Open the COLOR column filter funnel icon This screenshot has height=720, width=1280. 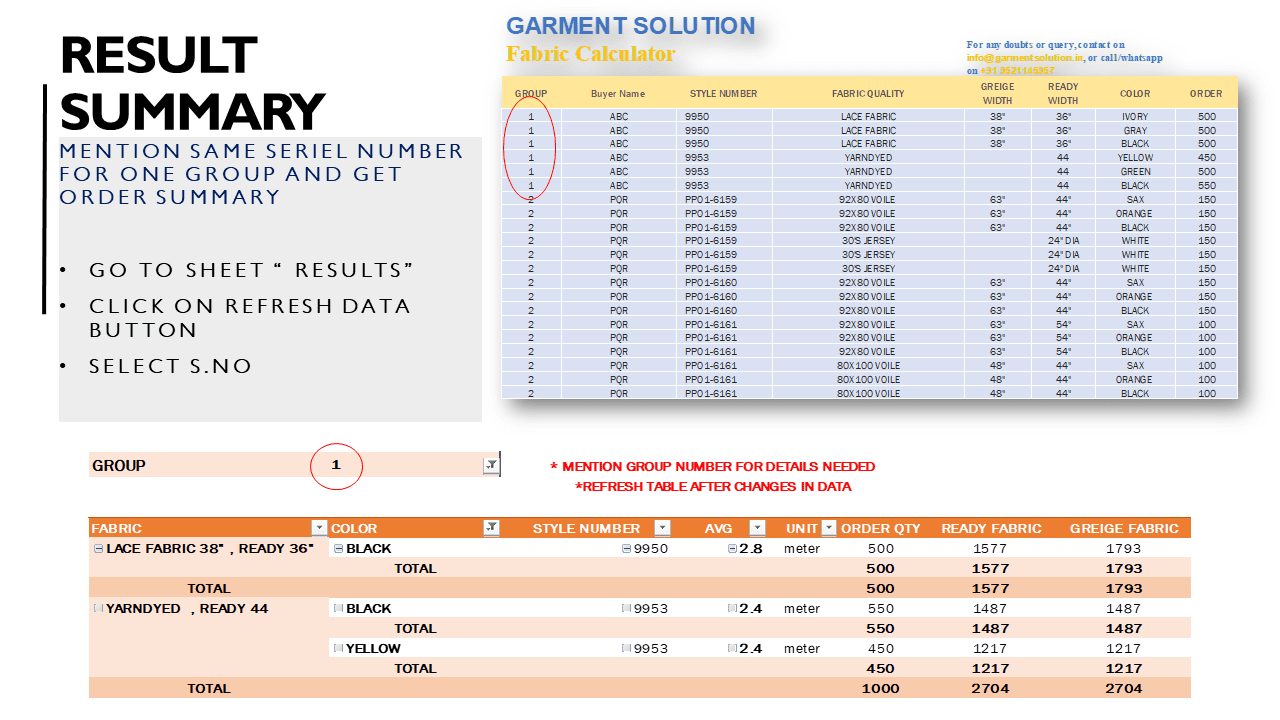[491, 528]
